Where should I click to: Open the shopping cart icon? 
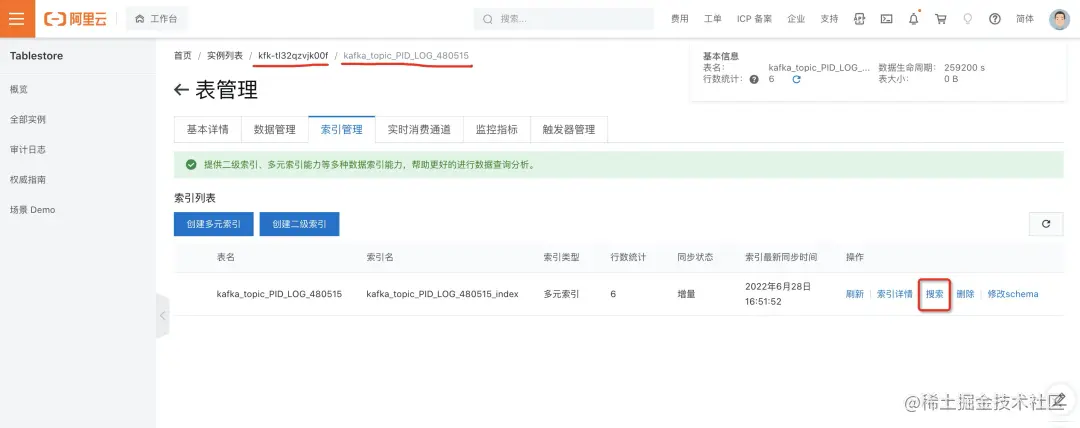pos(940,19)
